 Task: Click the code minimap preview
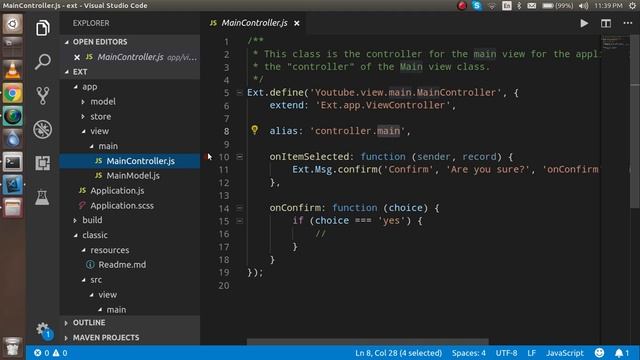point(615,43)
